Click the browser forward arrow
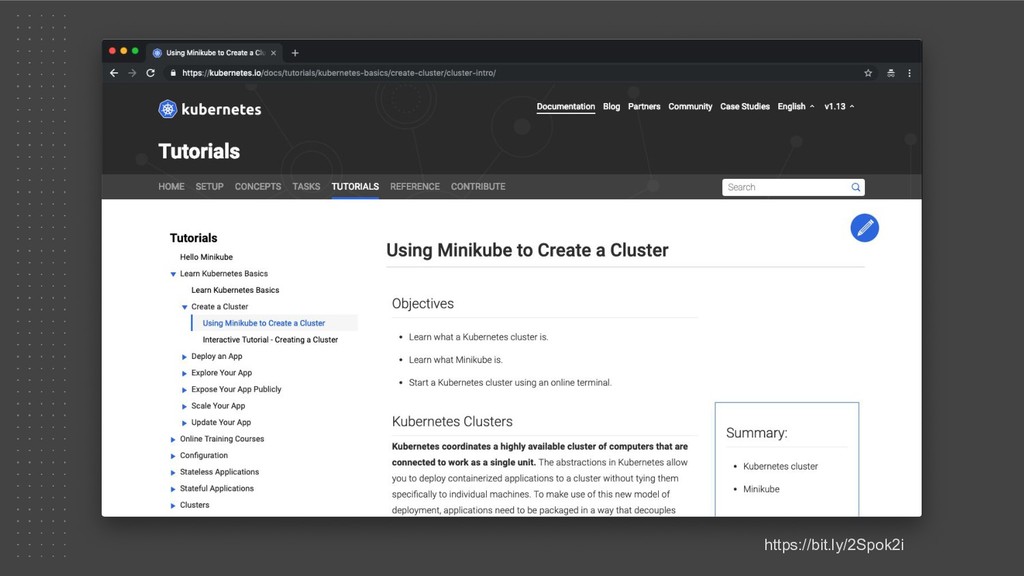 (x=132, y=73)
